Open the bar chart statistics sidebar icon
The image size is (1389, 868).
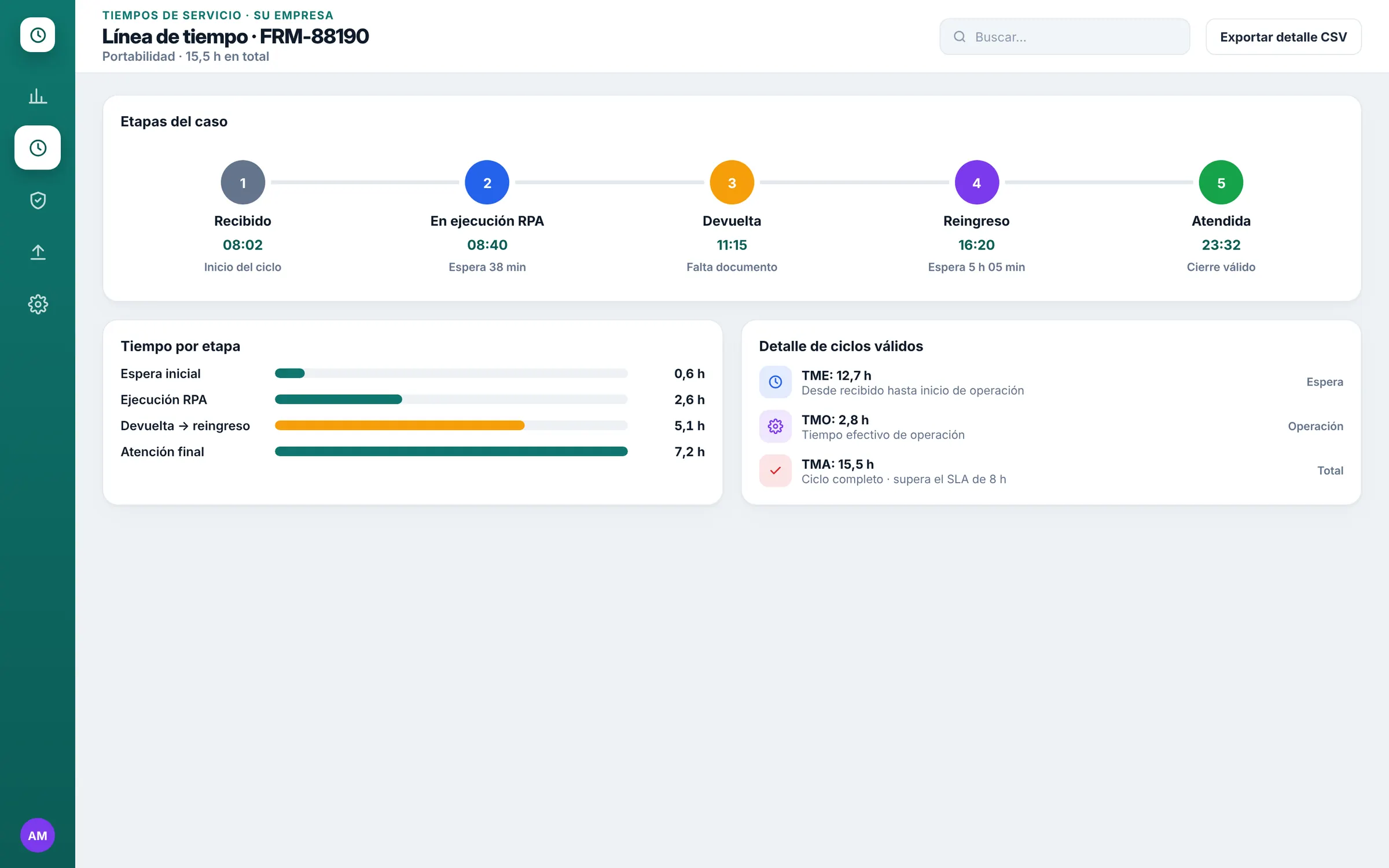click(38, 96)
